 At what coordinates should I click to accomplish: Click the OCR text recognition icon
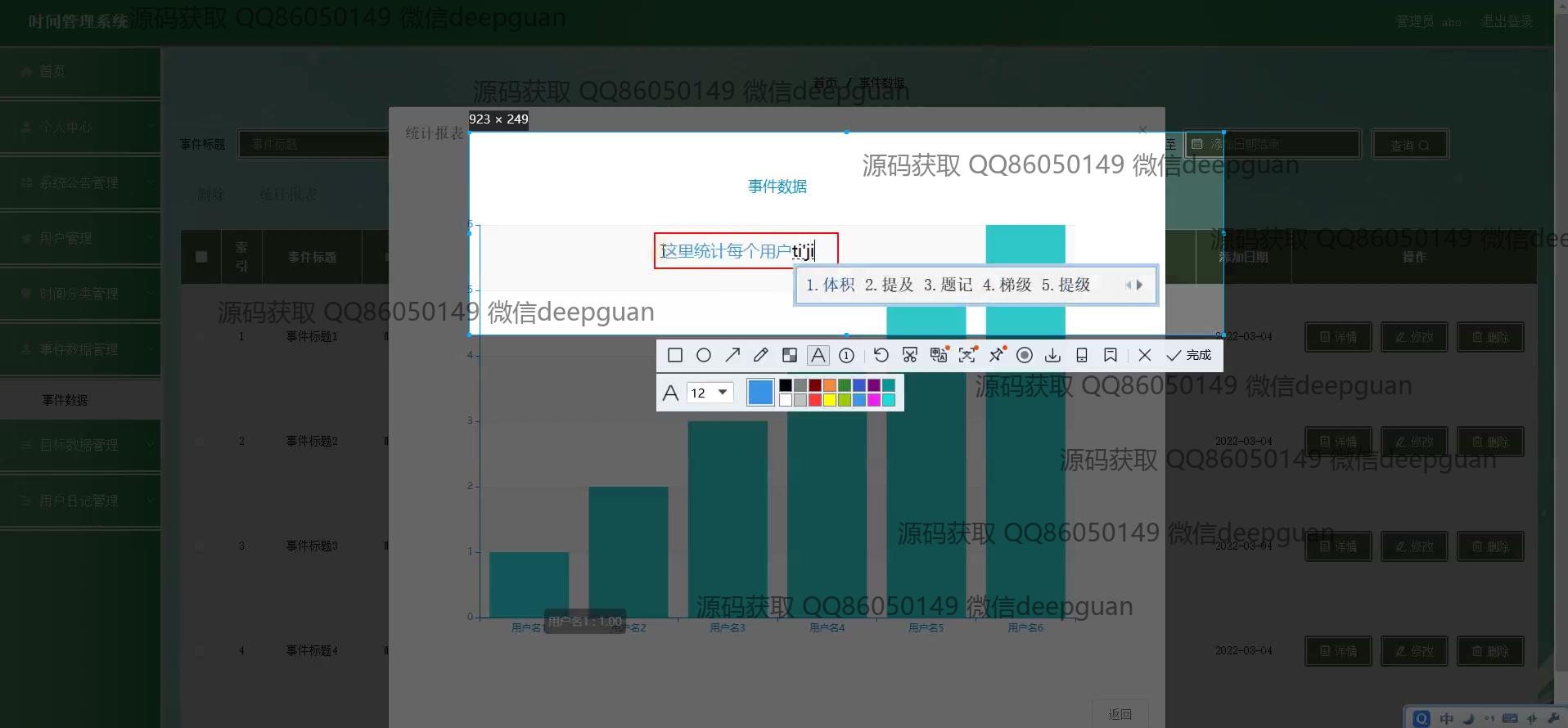click(x=967, y=355)
